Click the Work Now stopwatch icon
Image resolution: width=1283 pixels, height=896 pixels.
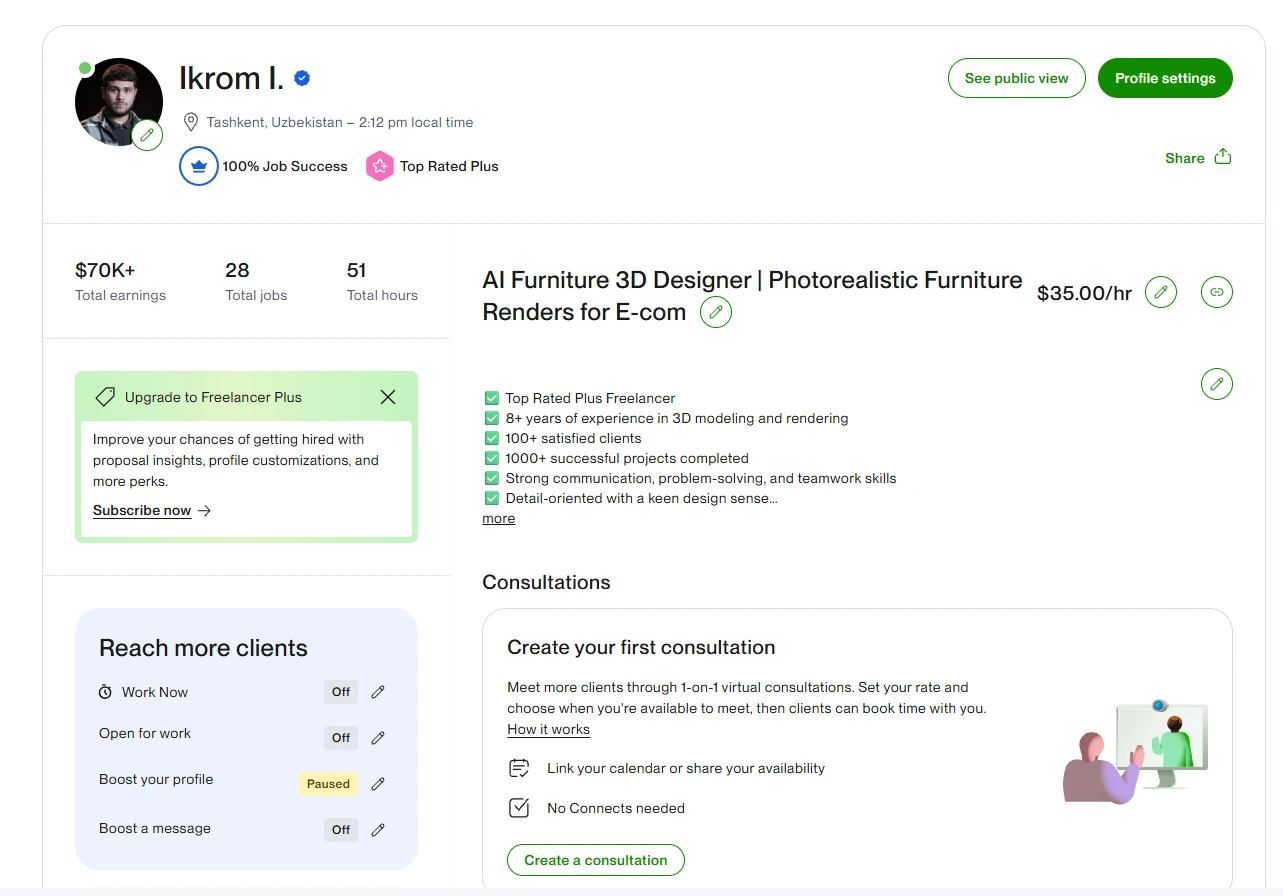point(105,692)
